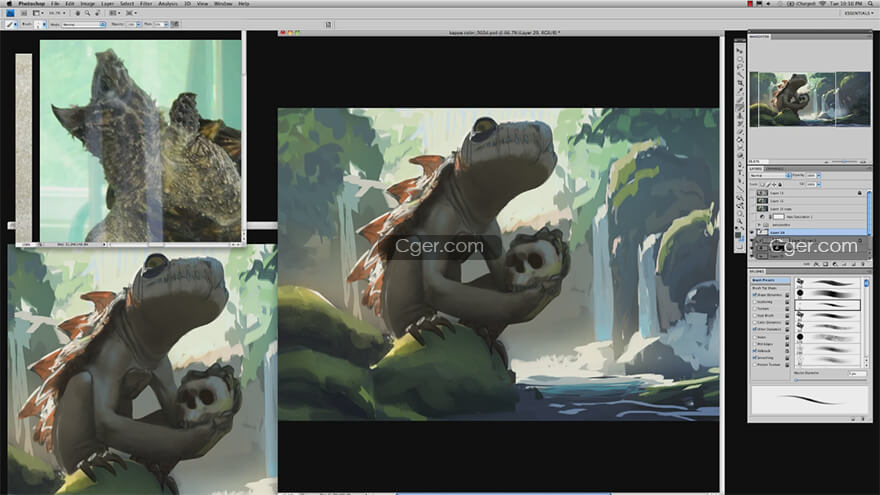Toggle the Airbrush checkbox in Brushes panel
The height and width of the screenshot is (495, 880).
point(754,351)
